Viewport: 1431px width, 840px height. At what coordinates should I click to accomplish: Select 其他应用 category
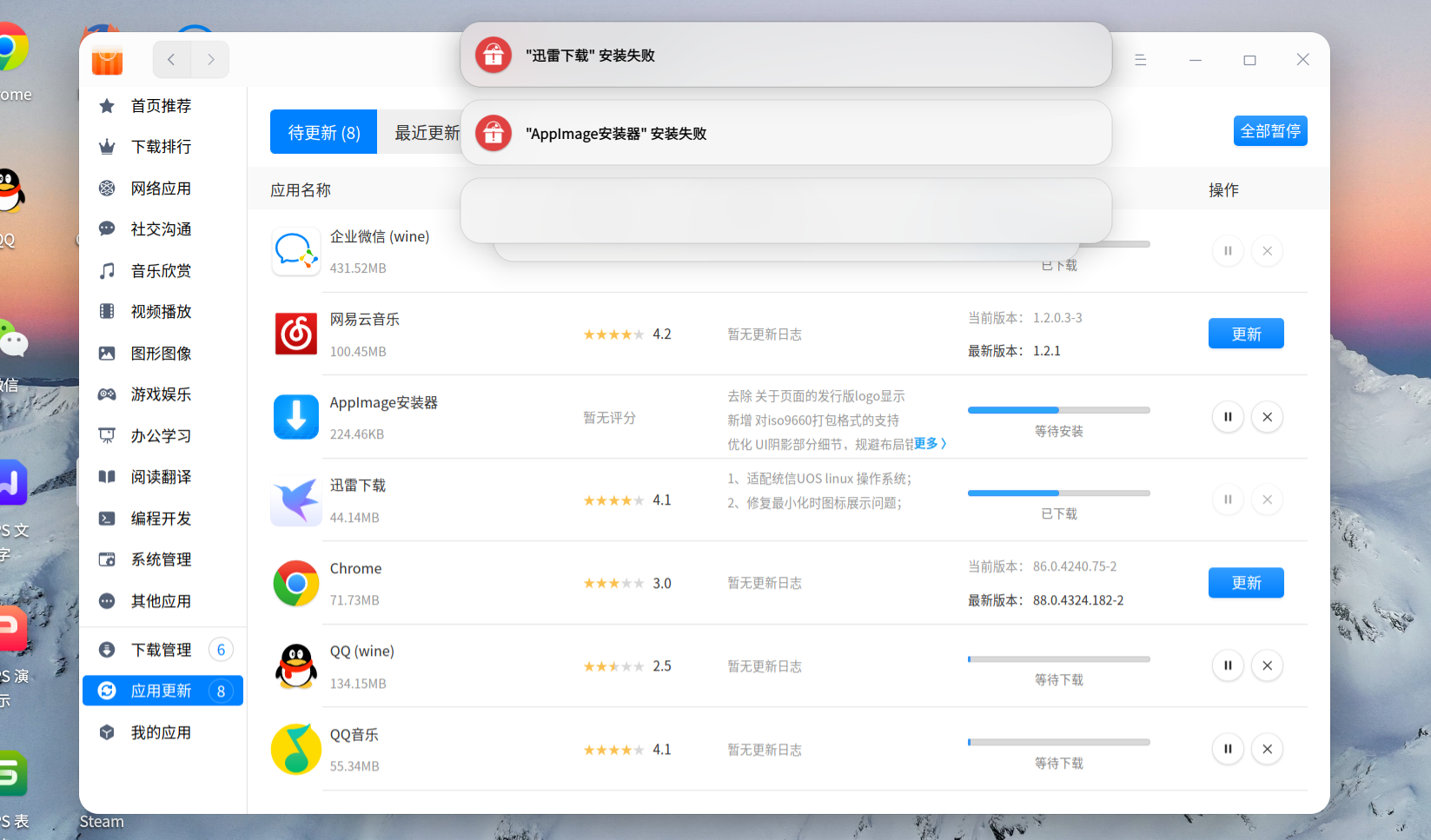click(162, 601)
